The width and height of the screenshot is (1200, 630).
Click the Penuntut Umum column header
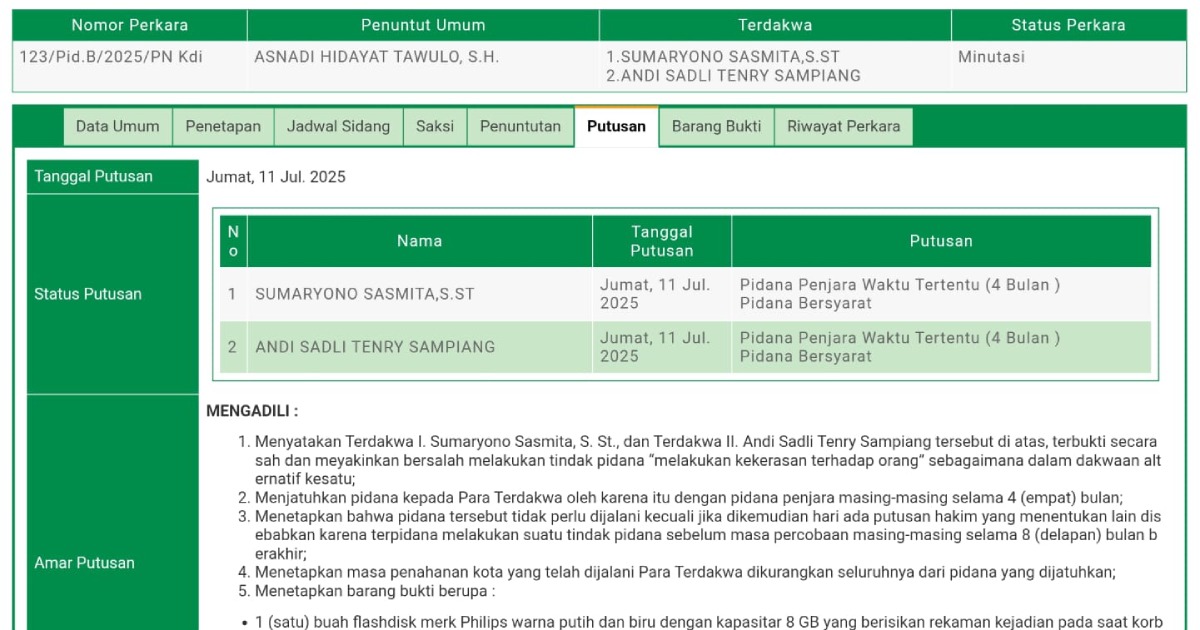pyautogui.click(x=423, y=25)
